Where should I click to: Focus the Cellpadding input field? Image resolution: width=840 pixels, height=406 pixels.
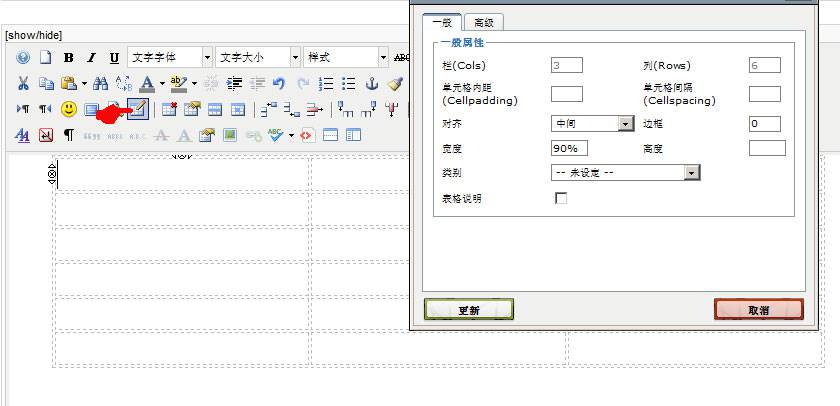click(567, 94)
